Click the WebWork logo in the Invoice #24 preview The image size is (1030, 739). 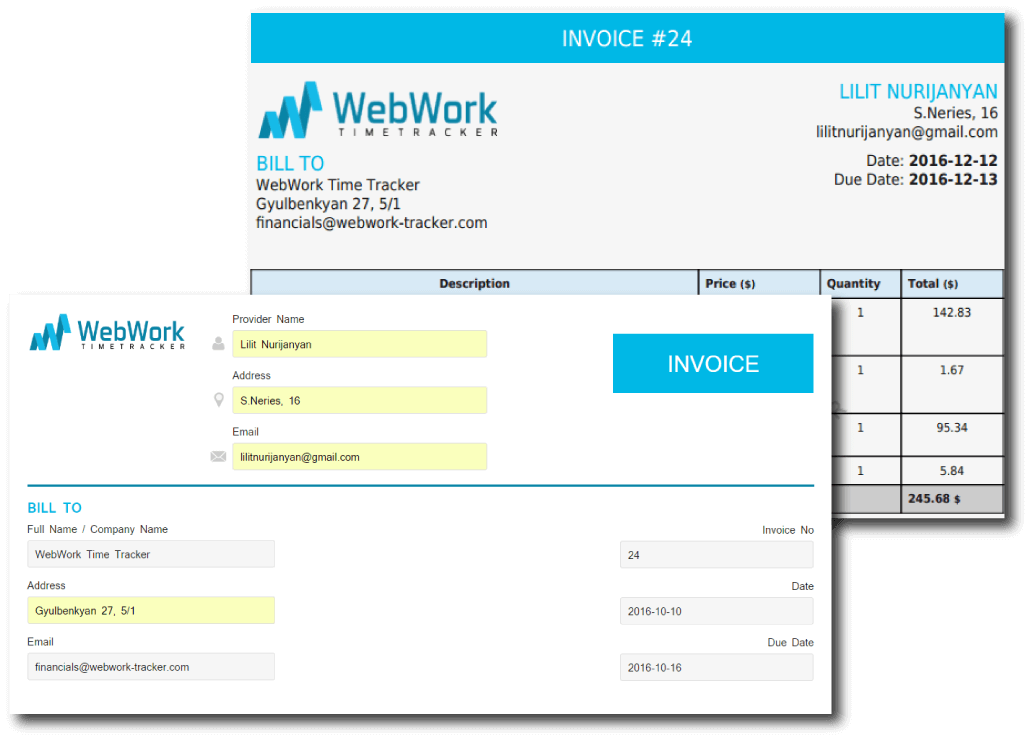click(378, 110)
